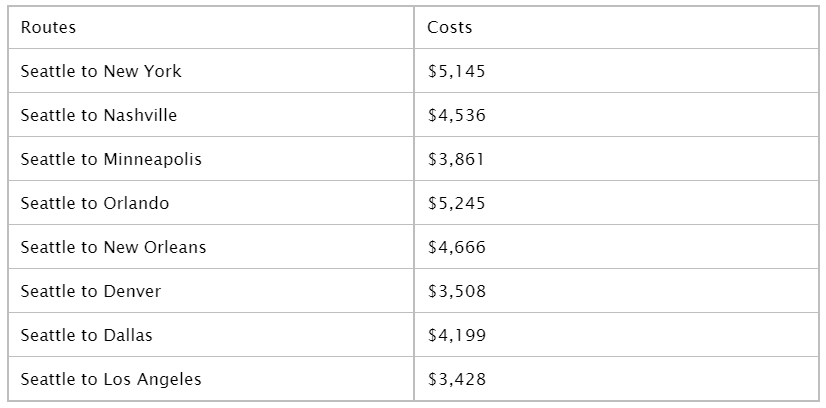Click the Routes column header cell

point(211,27)
